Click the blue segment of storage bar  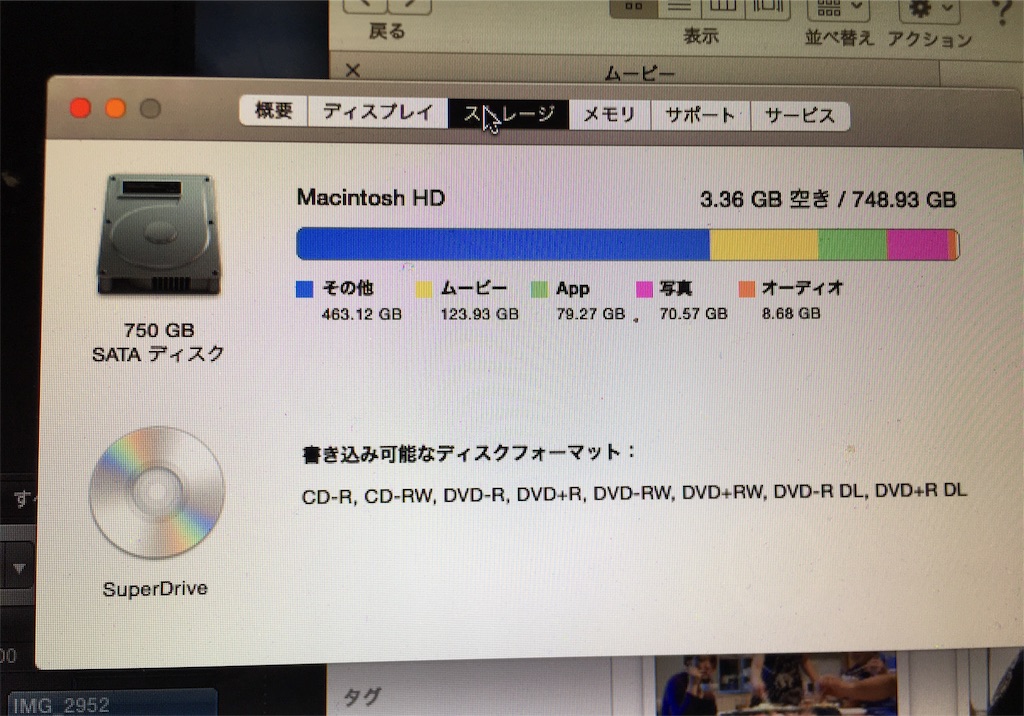pyautogui.click(x=503, y=244)
